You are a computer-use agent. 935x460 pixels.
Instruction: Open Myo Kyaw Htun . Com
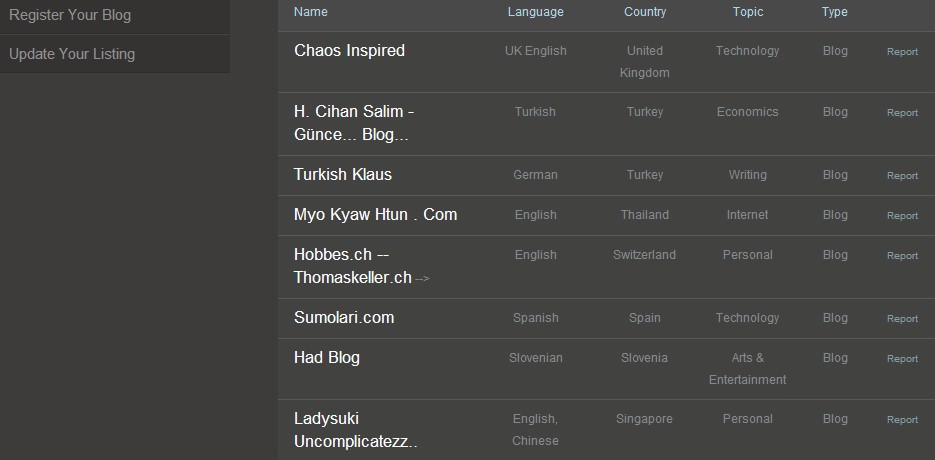pyautogui.click(x=375, y=214)
